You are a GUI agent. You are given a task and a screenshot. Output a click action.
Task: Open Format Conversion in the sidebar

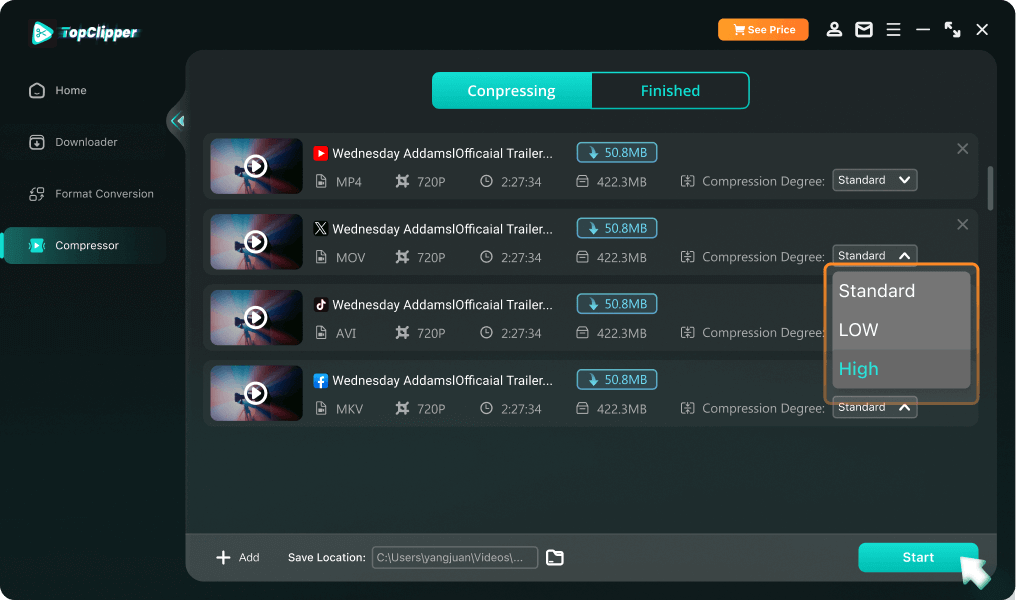coord(91,194)
